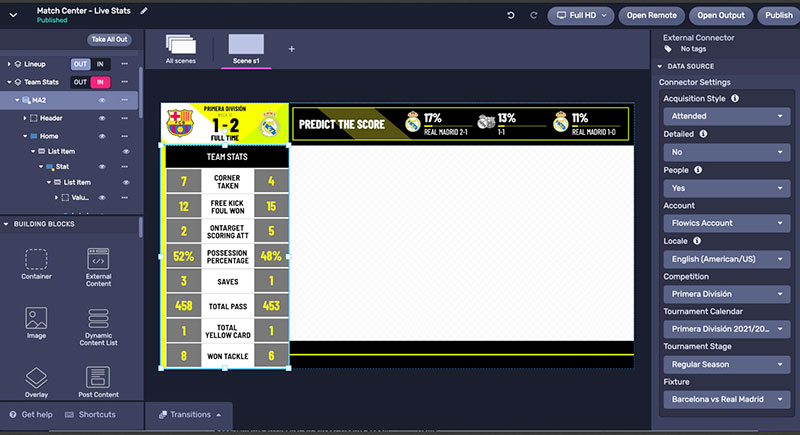Image resolution: width=800 pixels, height=435 pixels.
Task: Switch Lineup overlay to IN
Action: coord(101,63)
